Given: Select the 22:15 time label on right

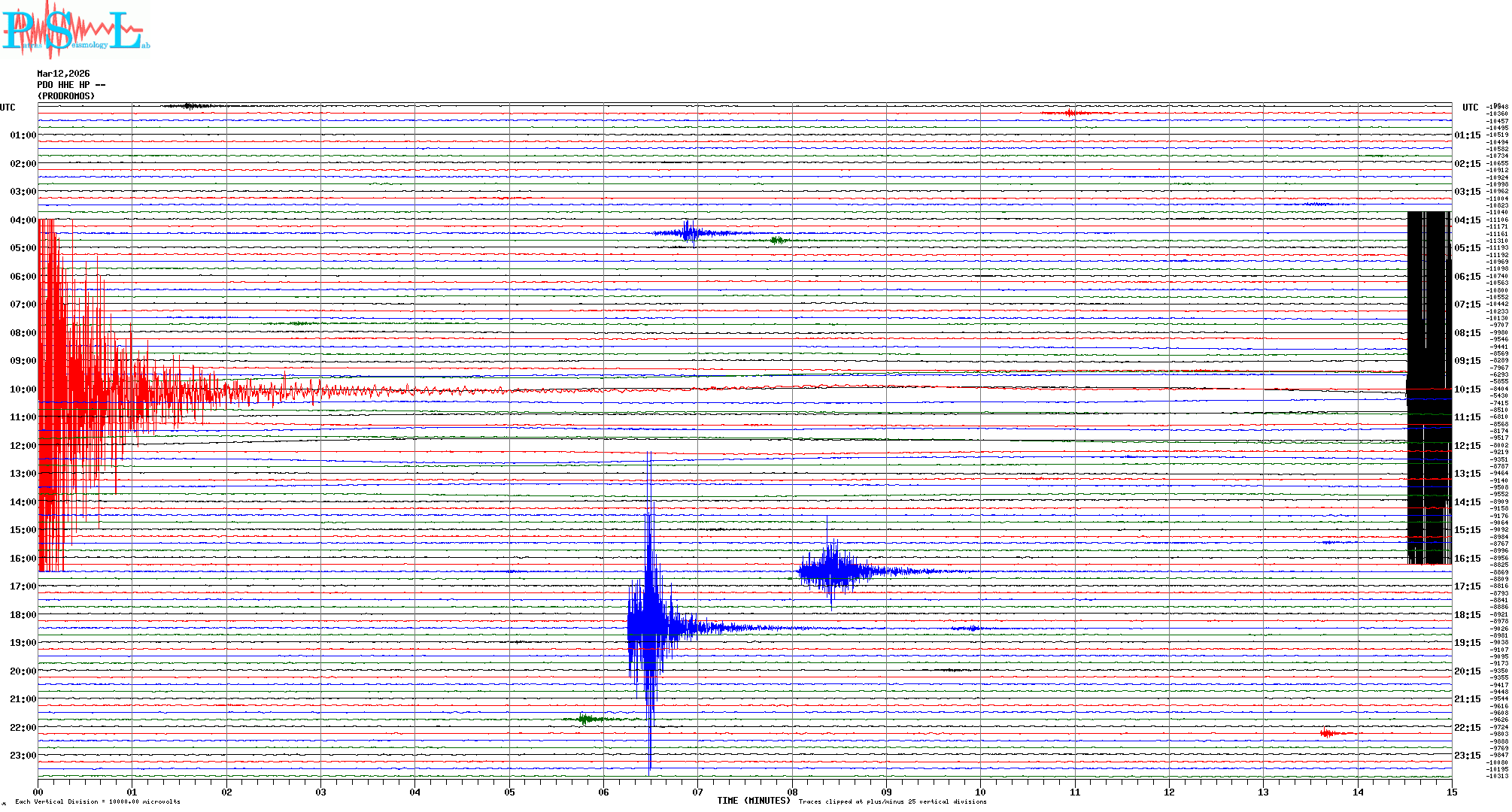Looking at the screenshot, I should pos(1467,728).
